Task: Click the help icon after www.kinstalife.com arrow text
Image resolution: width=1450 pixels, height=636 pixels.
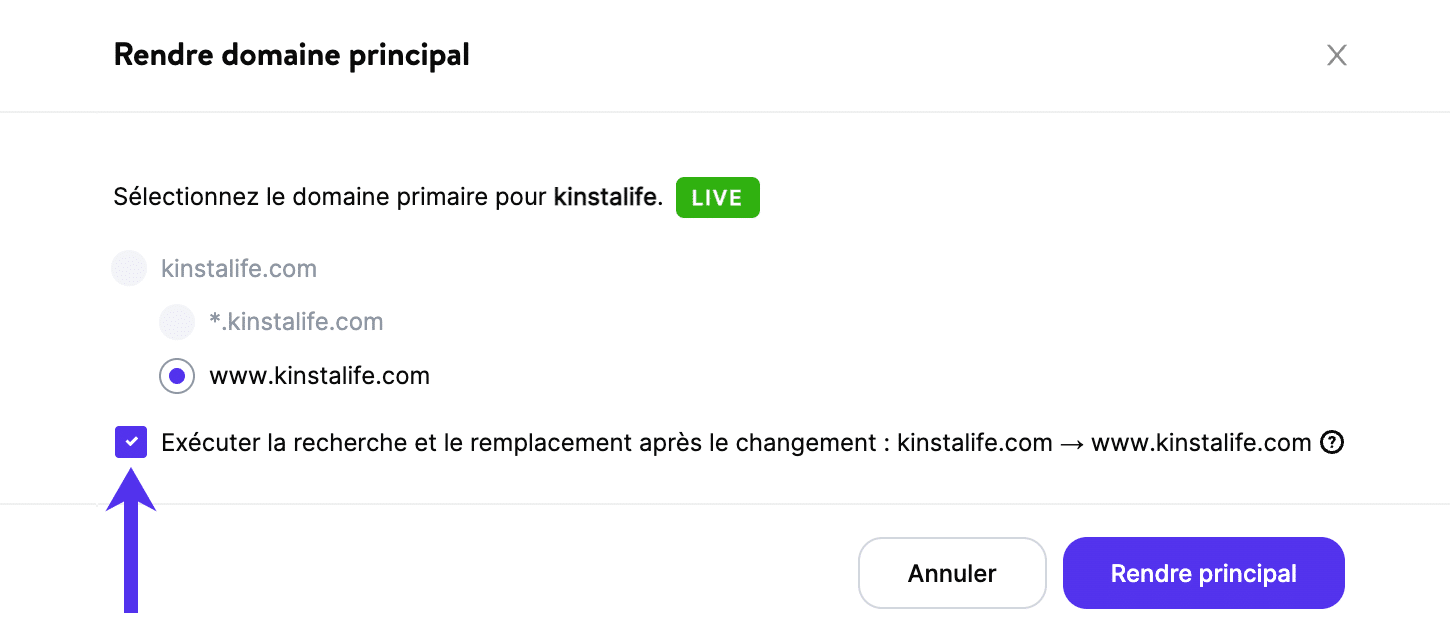Action: click(1332, 442)
